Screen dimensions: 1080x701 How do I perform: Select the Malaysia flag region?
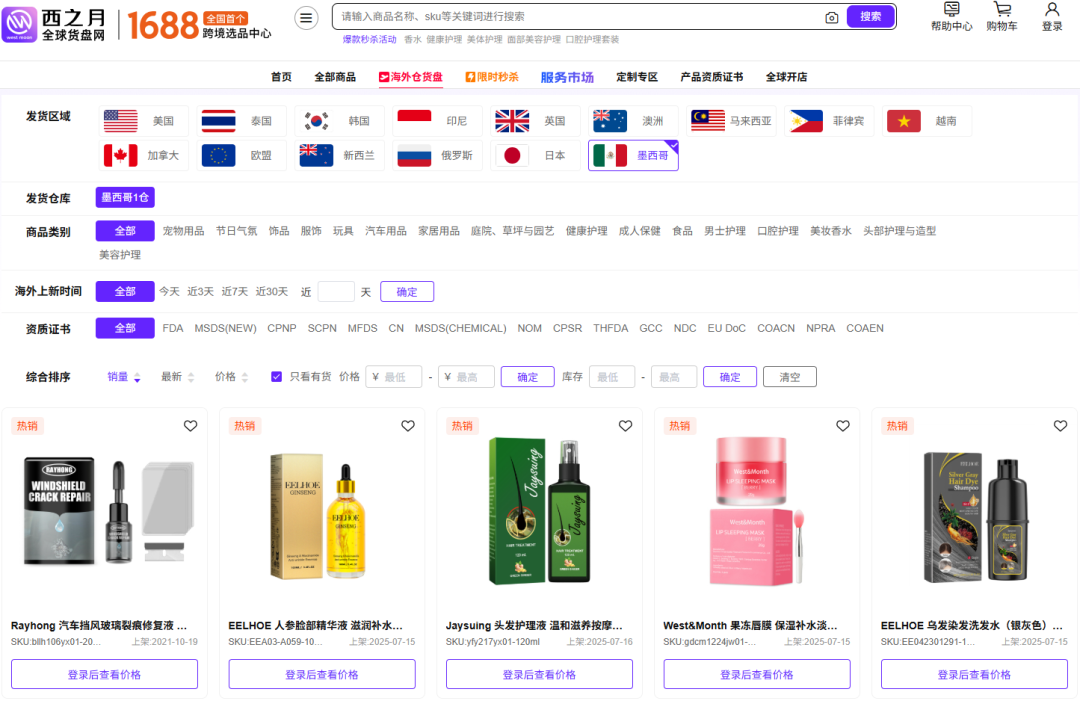731,121
